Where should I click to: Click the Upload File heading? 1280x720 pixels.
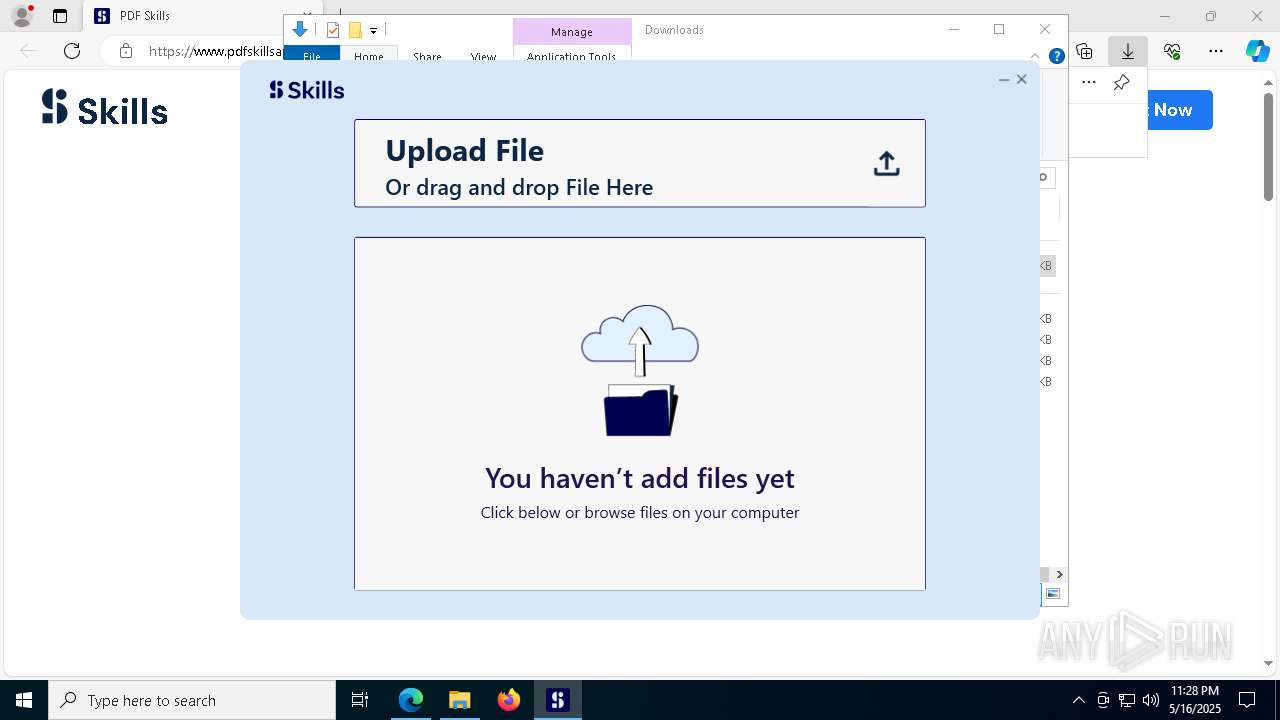click(464, 150)
